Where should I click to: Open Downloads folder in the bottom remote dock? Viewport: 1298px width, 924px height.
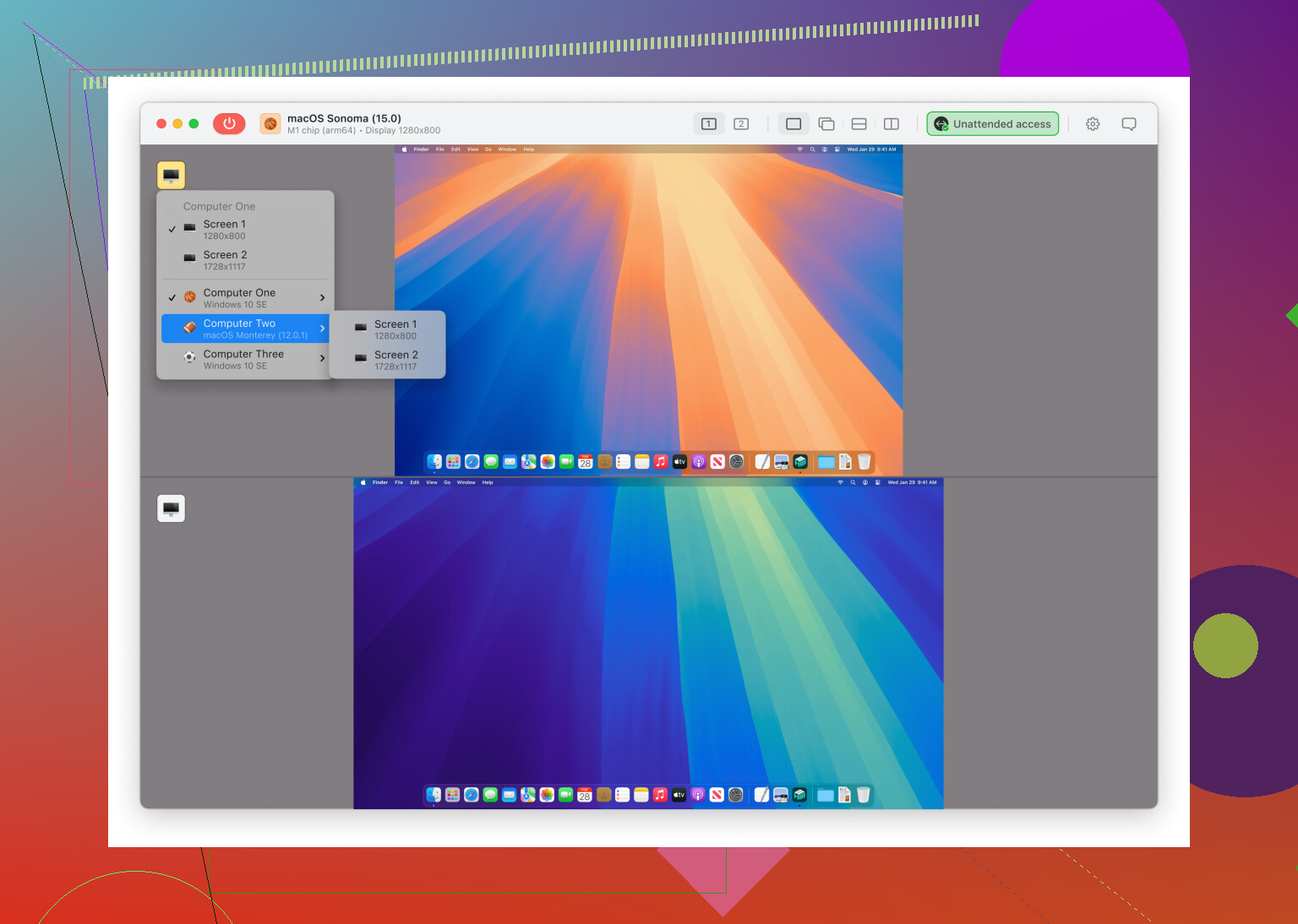pos(826,794)
